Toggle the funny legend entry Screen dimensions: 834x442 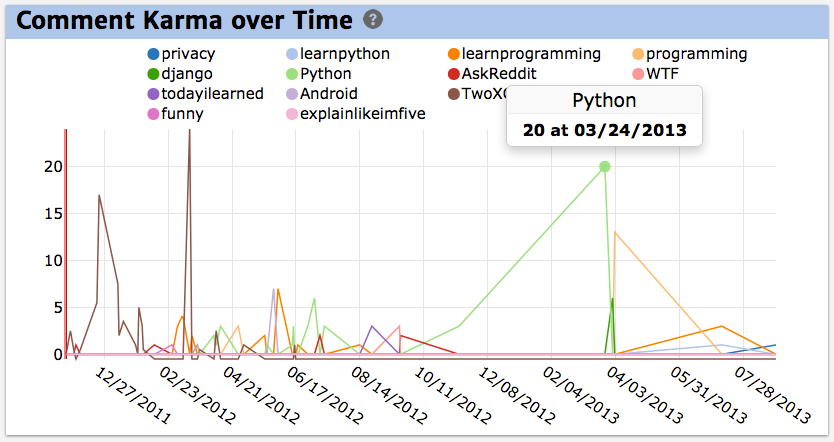coord(176,114)
